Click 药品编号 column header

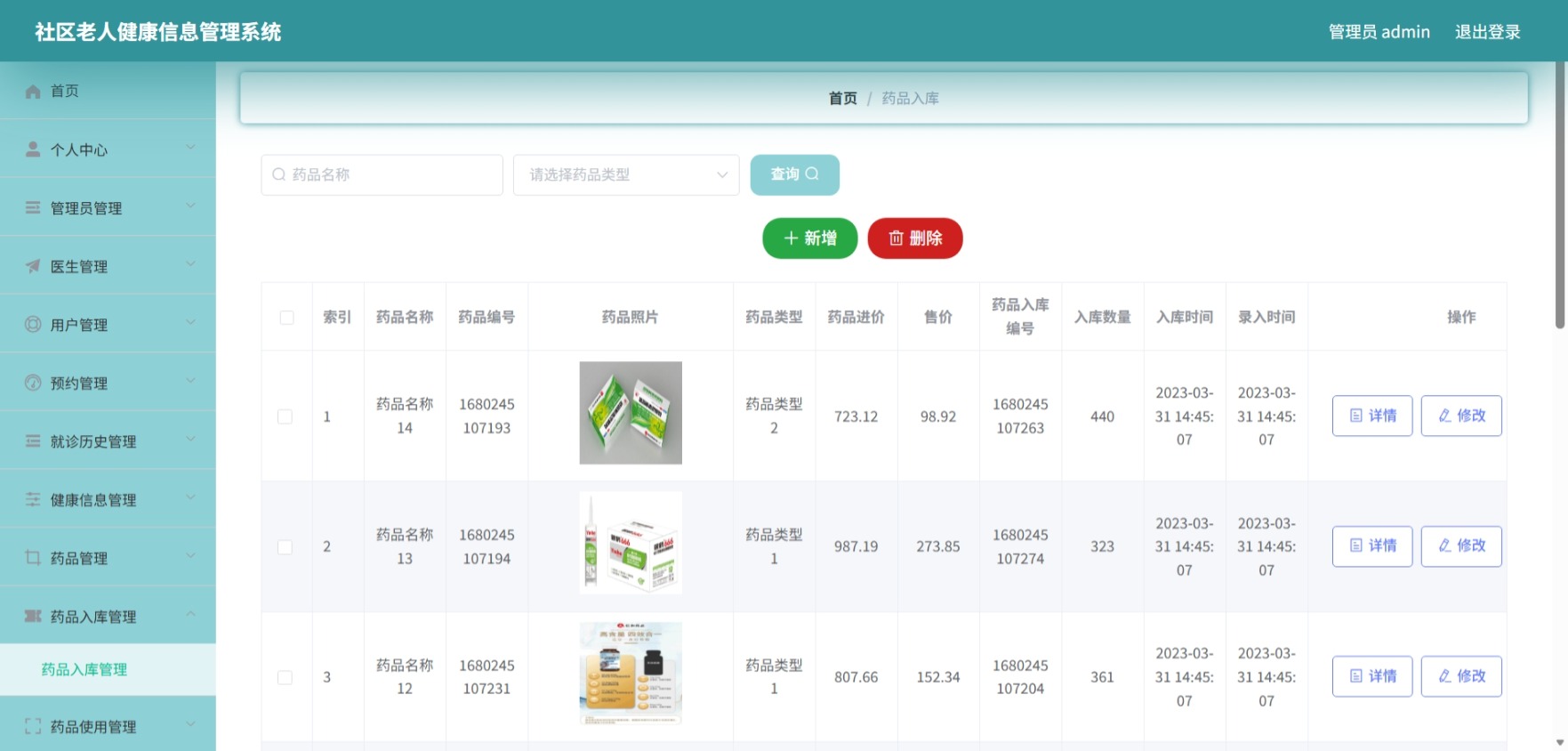pyautogui.click(x=486, y=317)
